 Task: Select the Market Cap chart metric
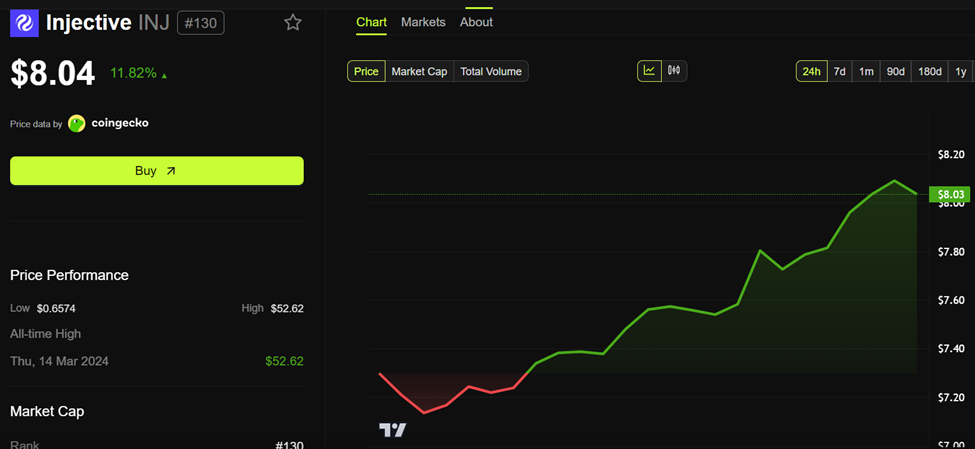420,72
